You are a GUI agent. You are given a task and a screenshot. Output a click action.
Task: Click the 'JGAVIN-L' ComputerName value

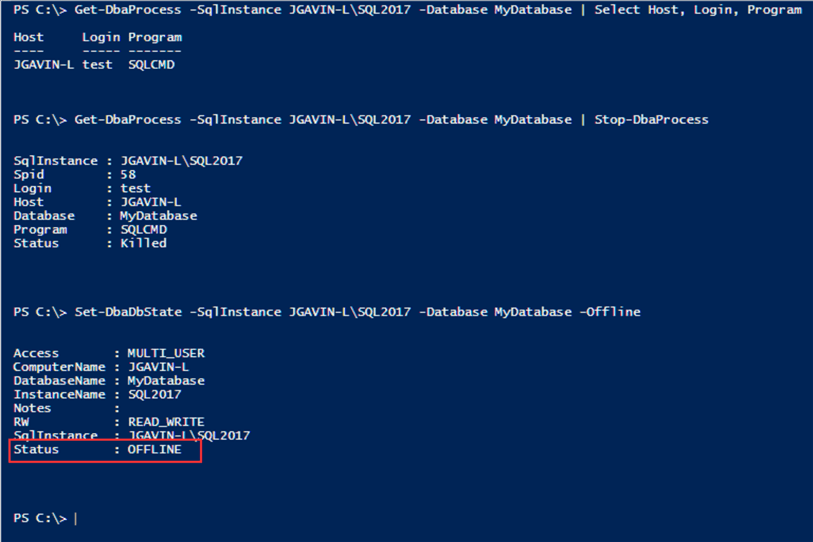click(158, 367)
